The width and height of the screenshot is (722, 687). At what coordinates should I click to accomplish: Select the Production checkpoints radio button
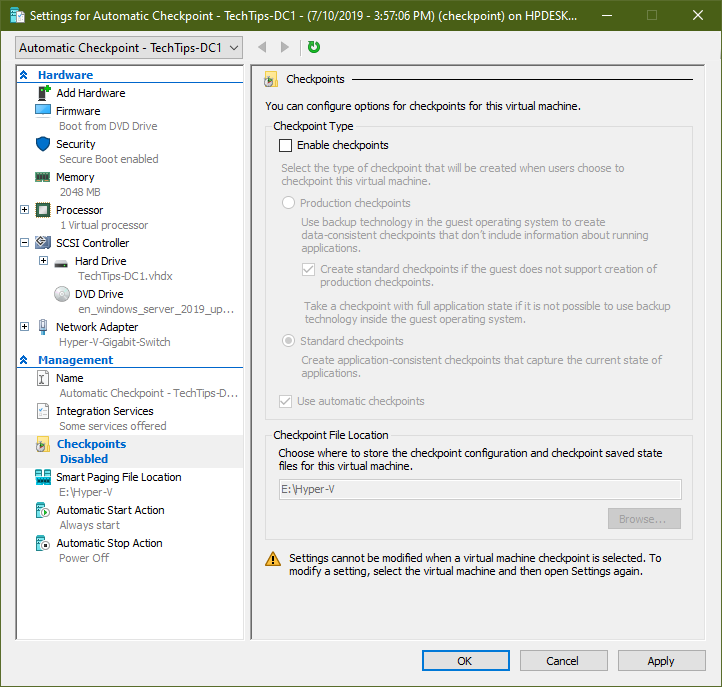(x=288, y=203)
